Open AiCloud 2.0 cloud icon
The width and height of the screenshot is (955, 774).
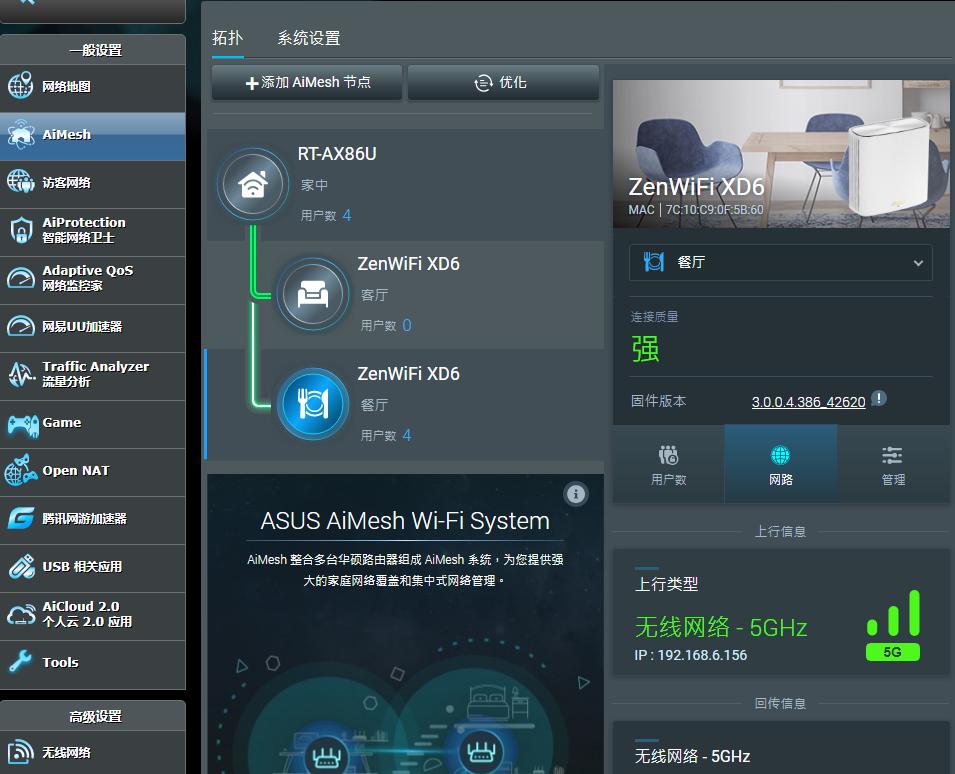(21, 614)
